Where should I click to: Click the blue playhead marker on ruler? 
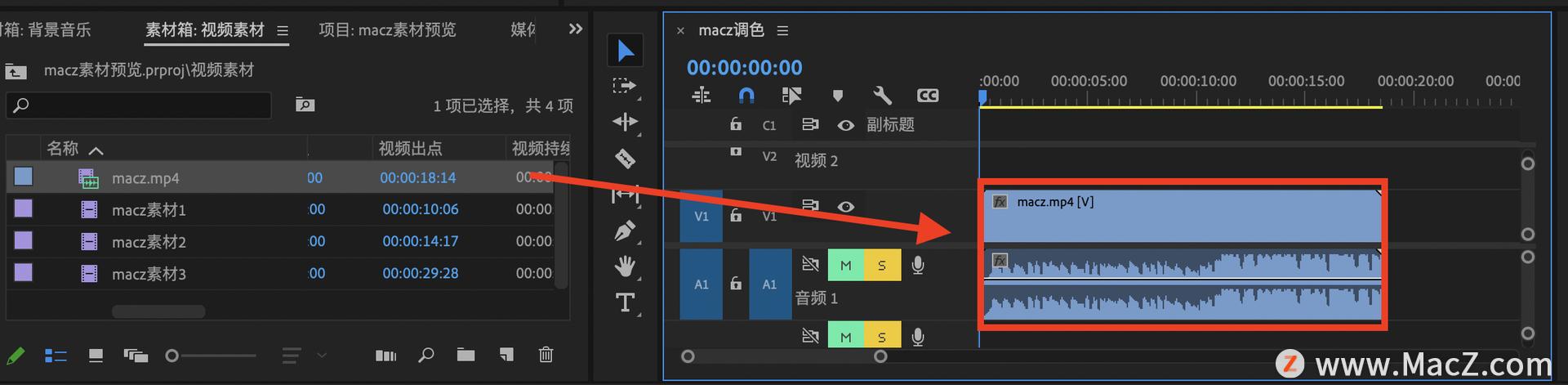982,97
